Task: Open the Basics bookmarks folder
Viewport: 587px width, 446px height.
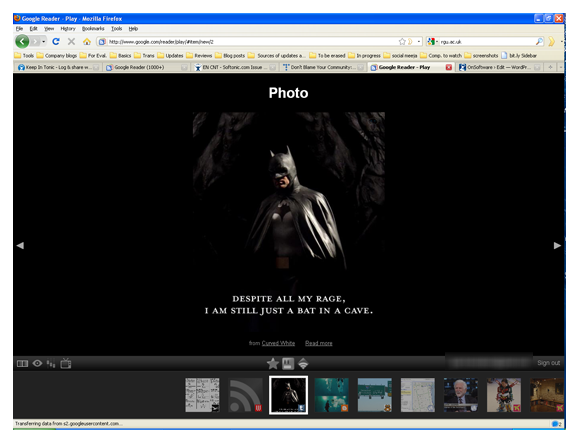Action: (x=121, y=55)
